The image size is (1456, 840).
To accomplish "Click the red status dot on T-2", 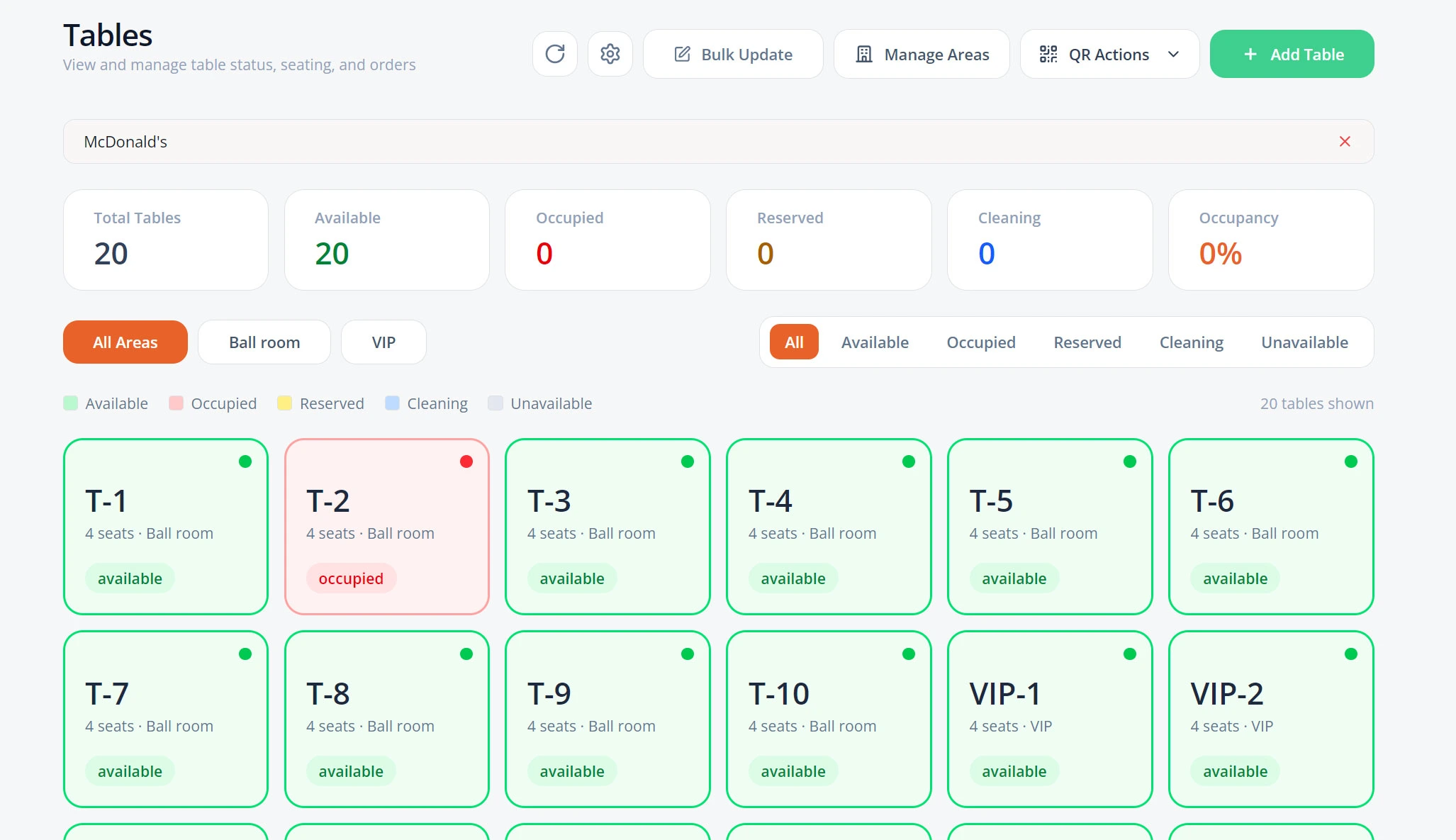I will tap(466, 461).
